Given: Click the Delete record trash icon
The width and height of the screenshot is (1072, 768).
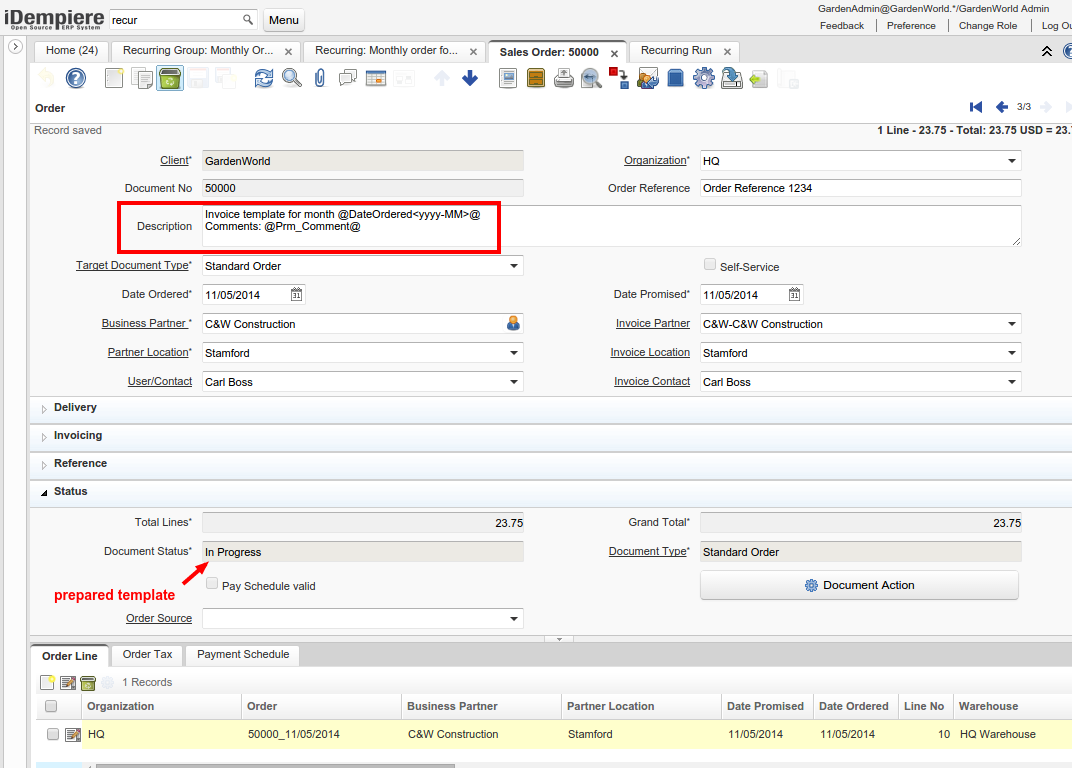Looking at the screenshot, I should click(170, 78).
